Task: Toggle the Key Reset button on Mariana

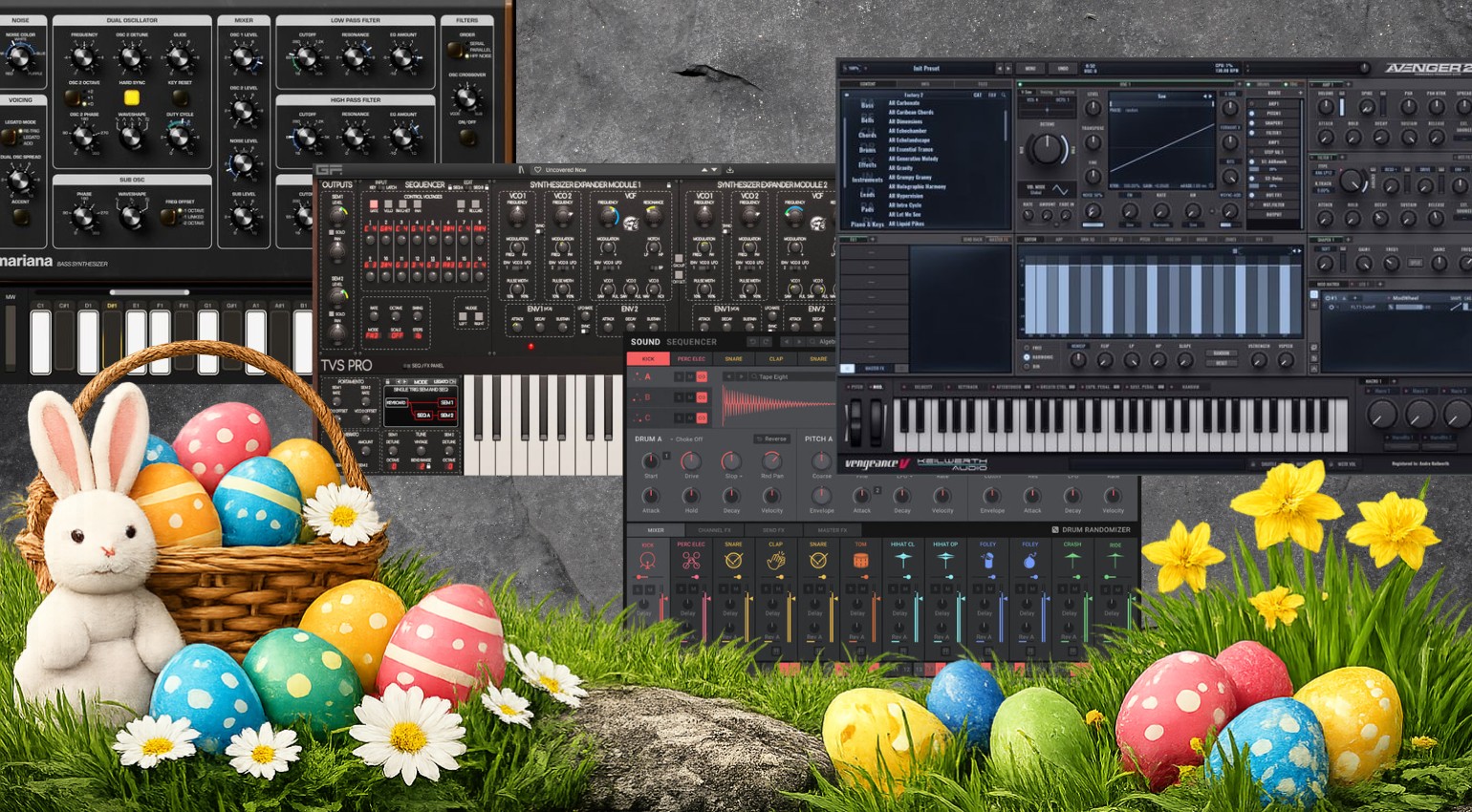Action: pyautogui.click(x=179, y=97)
